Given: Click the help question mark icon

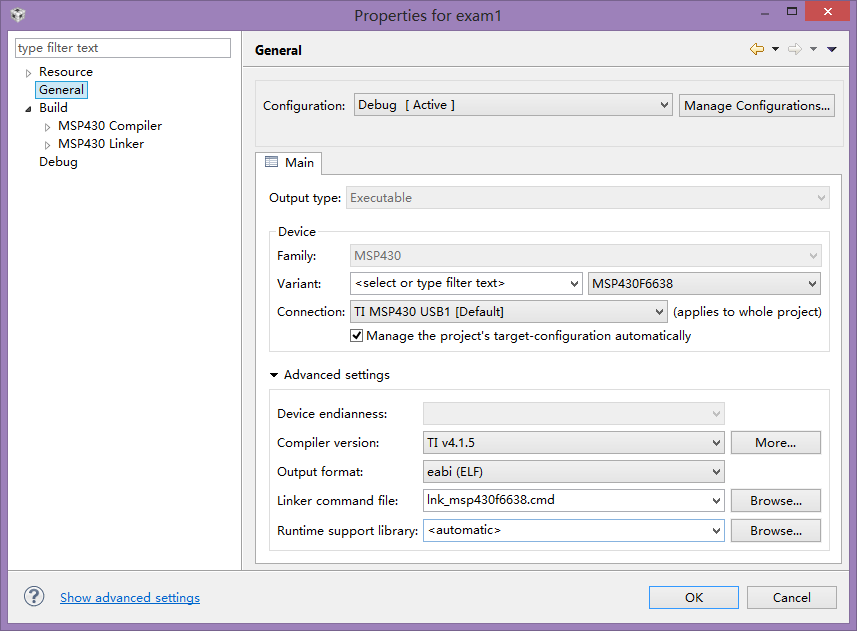Looking at the screenshot, I should [x=34, y=597].
